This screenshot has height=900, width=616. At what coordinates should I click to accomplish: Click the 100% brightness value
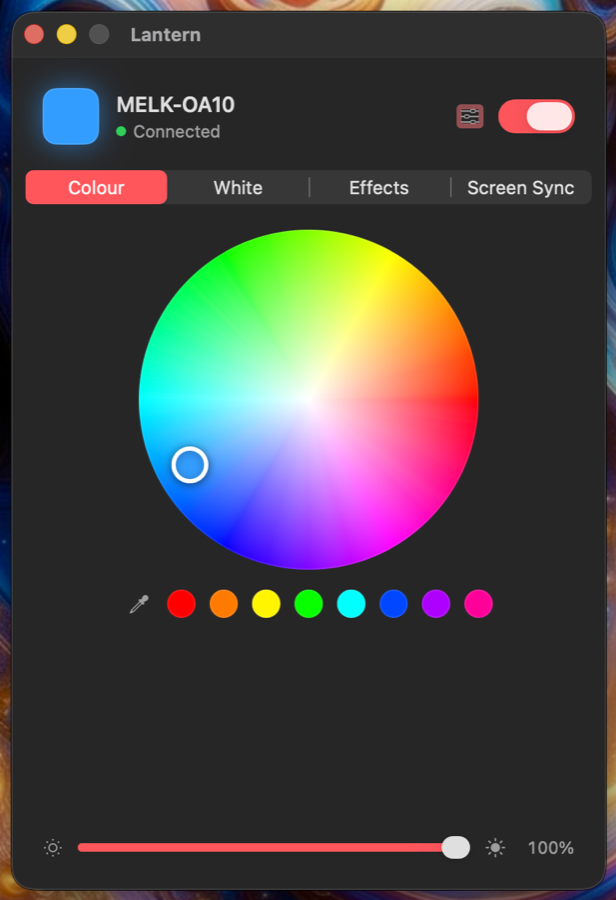click(x=551, y=848)
